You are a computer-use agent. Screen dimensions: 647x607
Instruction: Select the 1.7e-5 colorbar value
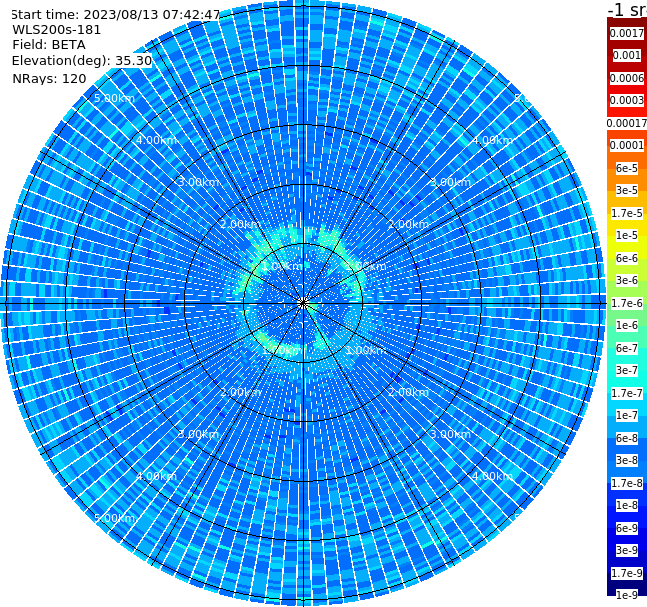point(627,213)
